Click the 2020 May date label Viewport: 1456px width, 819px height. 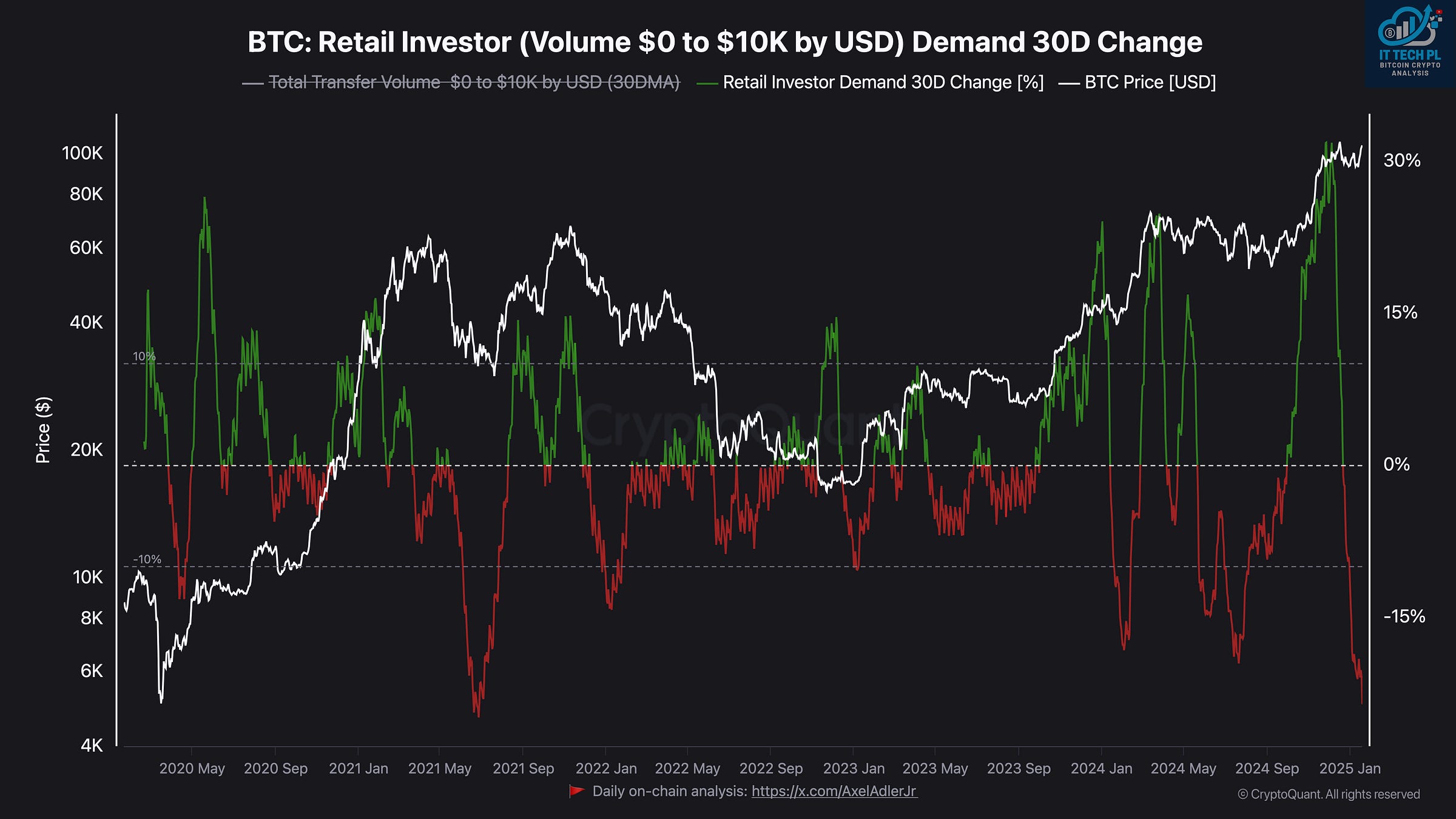(192, 769)
